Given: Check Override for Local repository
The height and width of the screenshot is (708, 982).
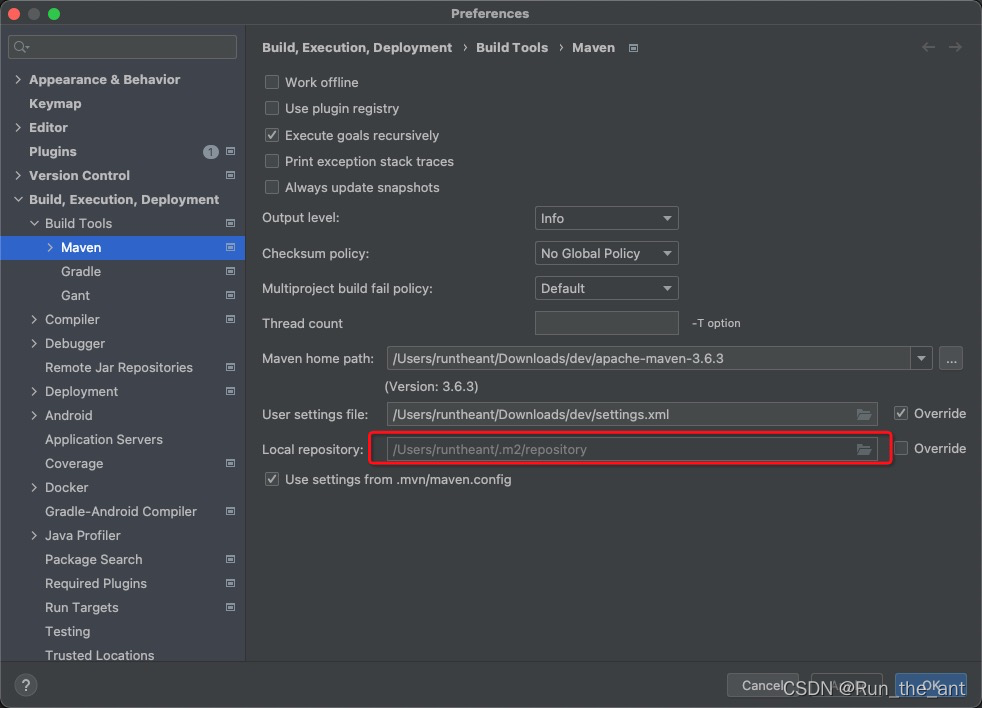Looking at the screenshot, I should (x=901, y=448).
